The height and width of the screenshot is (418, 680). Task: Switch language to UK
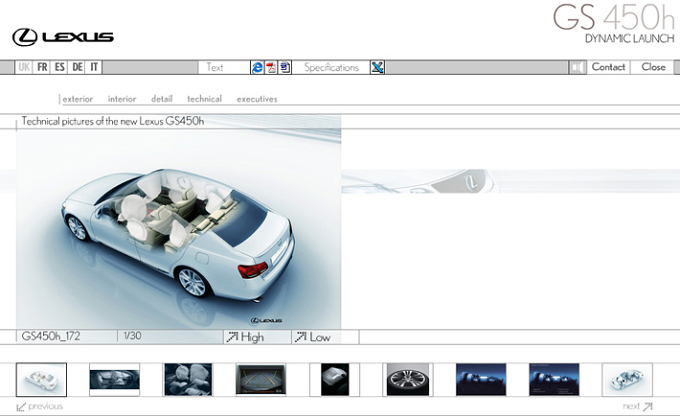pos(24,67)
